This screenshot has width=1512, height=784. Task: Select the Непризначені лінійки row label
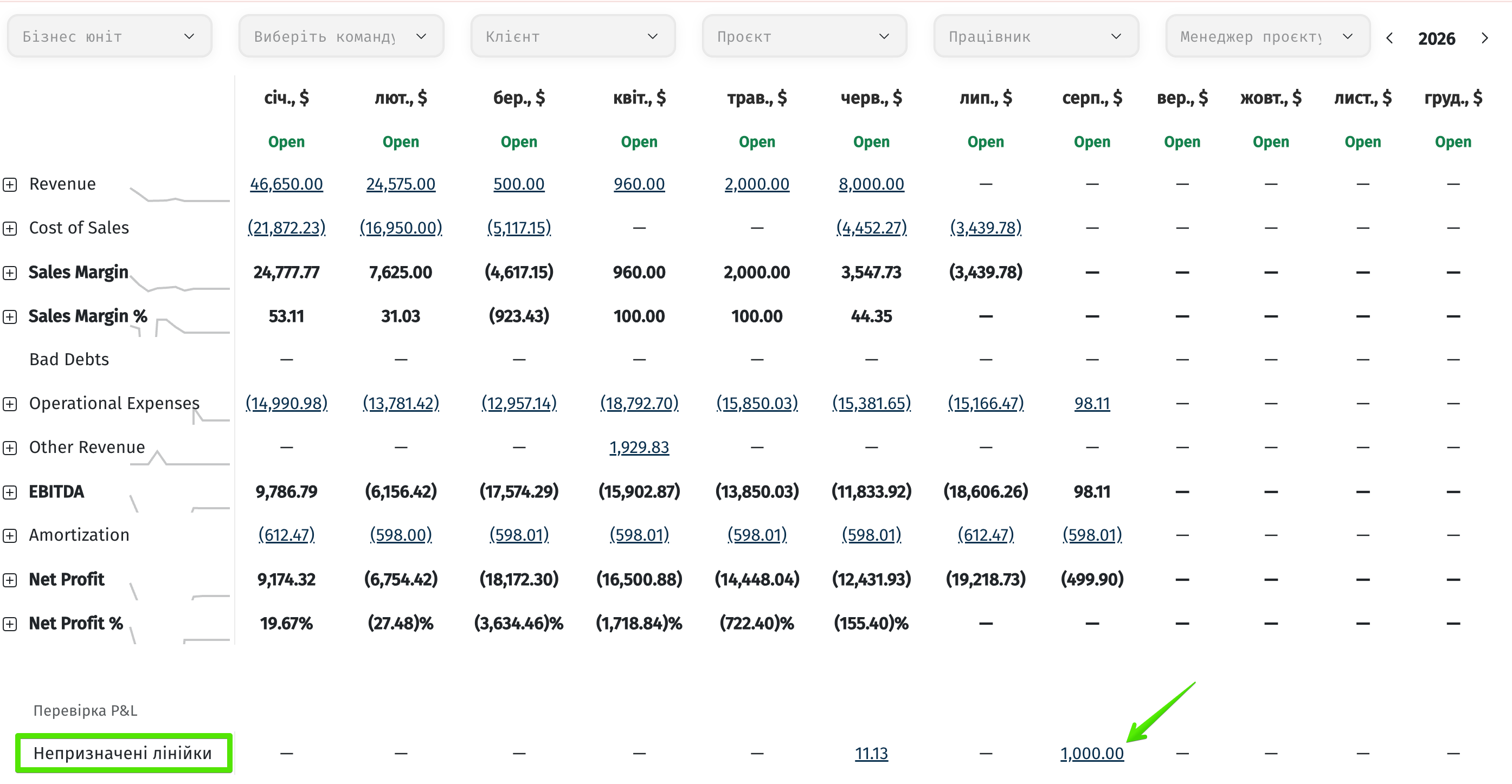[123, 754]
